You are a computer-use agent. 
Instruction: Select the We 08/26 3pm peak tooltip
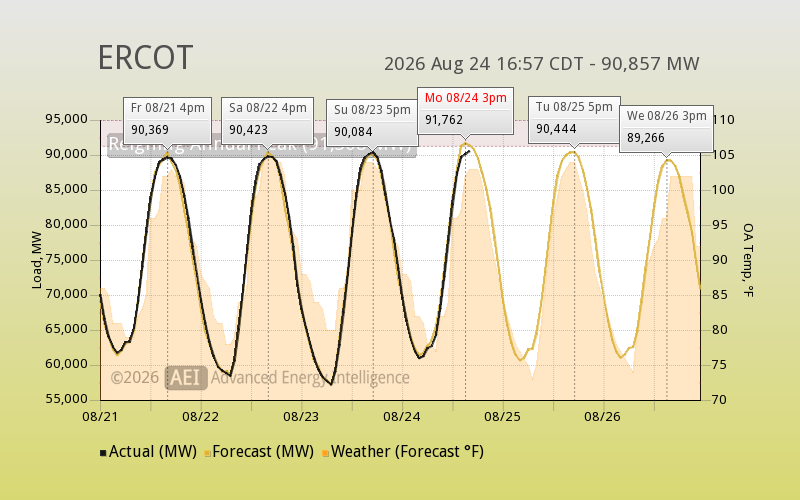click(x=666, y=129)
